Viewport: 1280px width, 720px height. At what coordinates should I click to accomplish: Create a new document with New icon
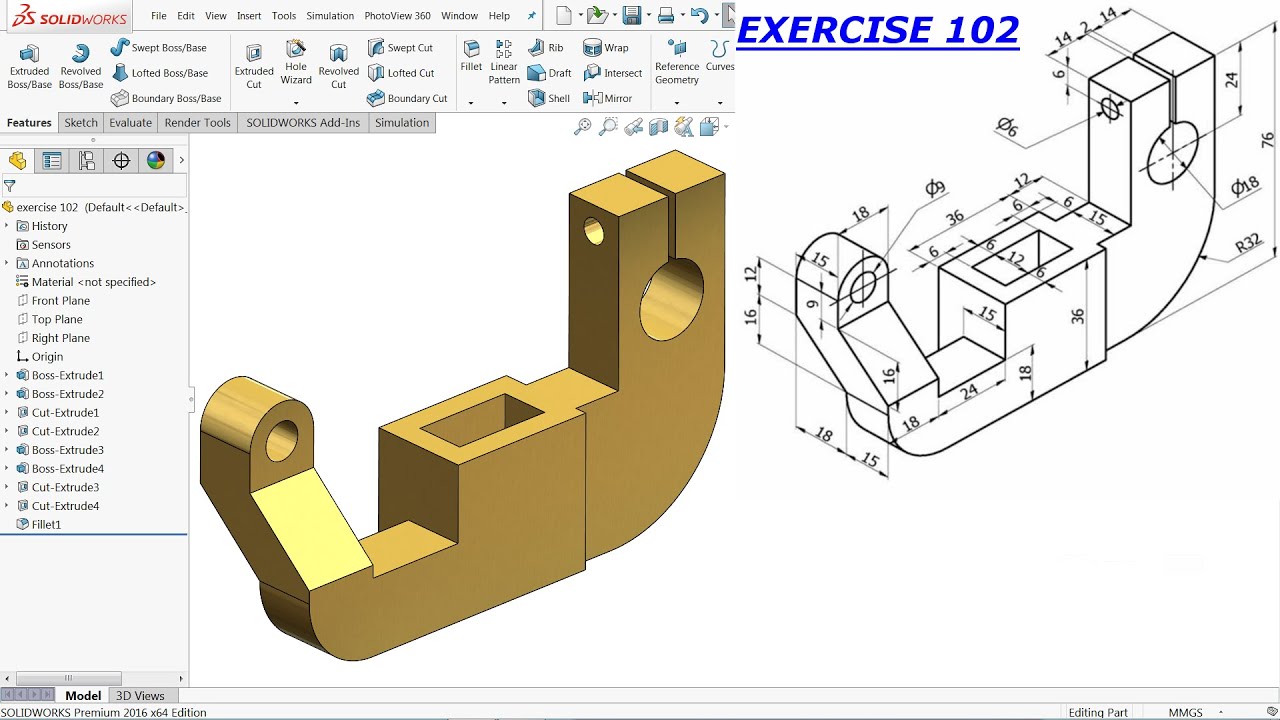(x=564, y=15)
